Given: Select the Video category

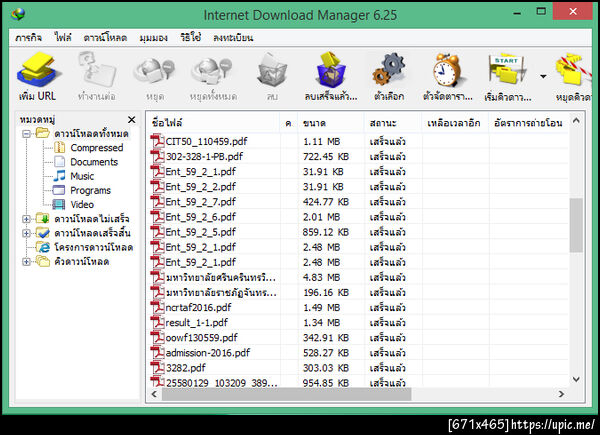Looking at the screenshot, I should pos(82,204).
